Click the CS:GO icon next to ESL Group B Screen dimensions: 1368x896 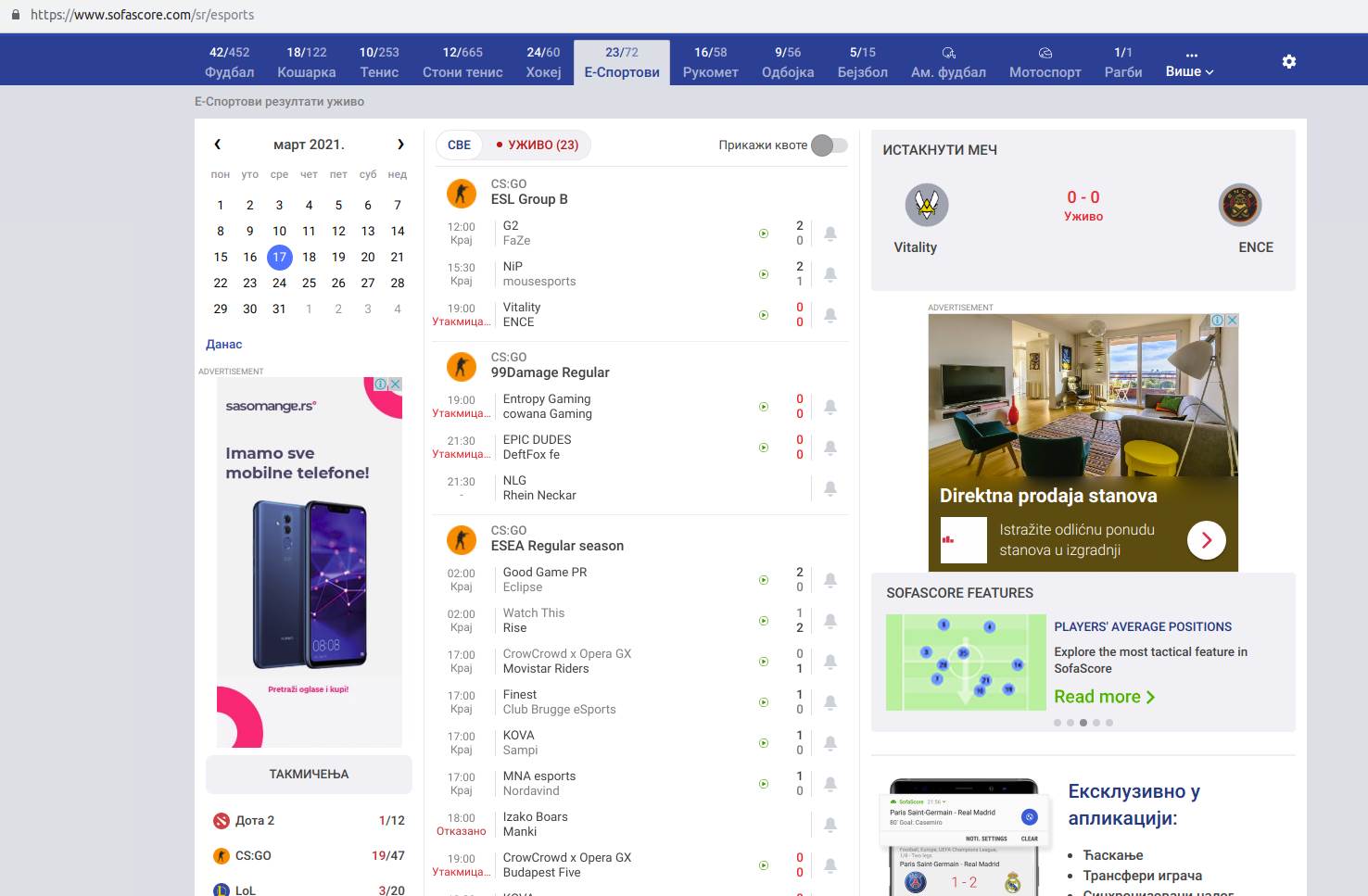462,192
